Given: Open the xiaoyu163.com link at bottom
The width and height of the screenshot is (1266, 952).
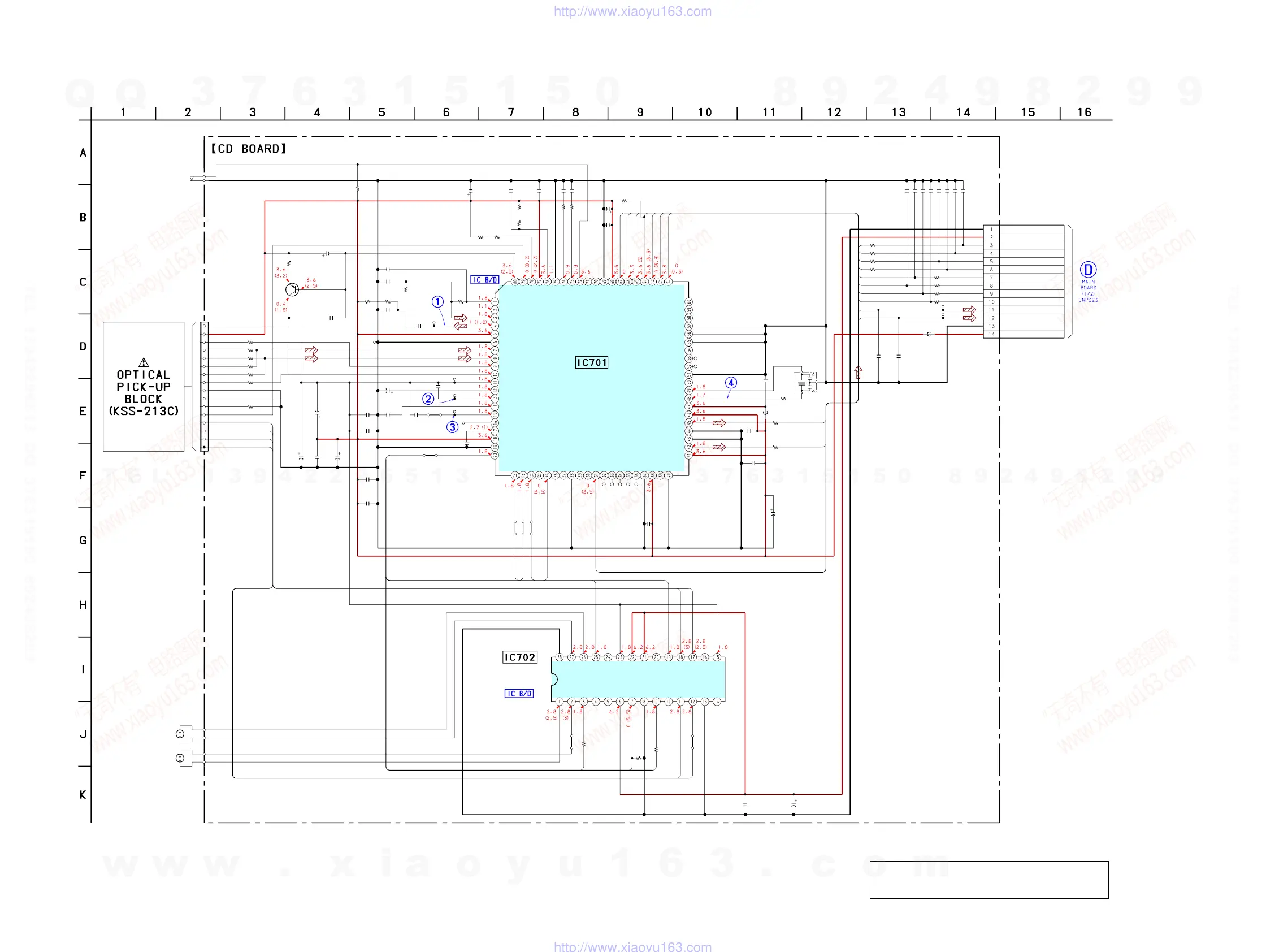Looking at the screenshot, I should tap(632, 946).
